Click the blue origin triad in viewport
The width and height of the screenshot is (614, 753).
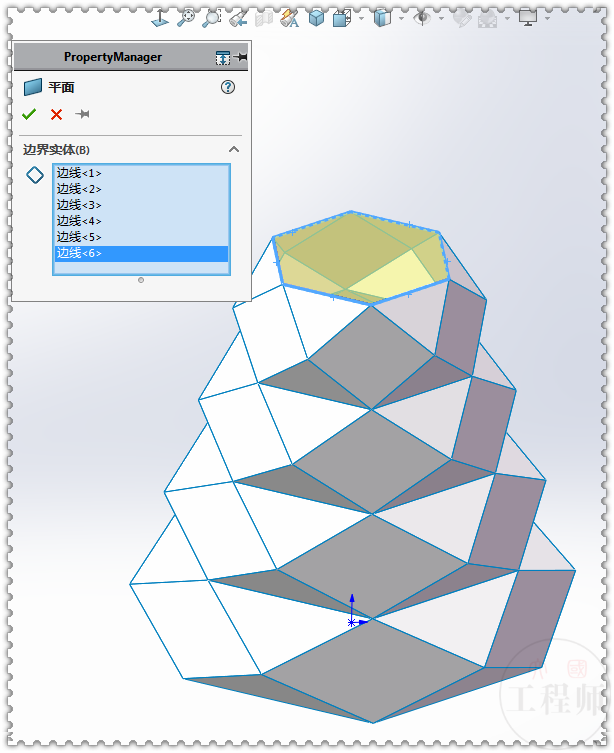(356, 611)
